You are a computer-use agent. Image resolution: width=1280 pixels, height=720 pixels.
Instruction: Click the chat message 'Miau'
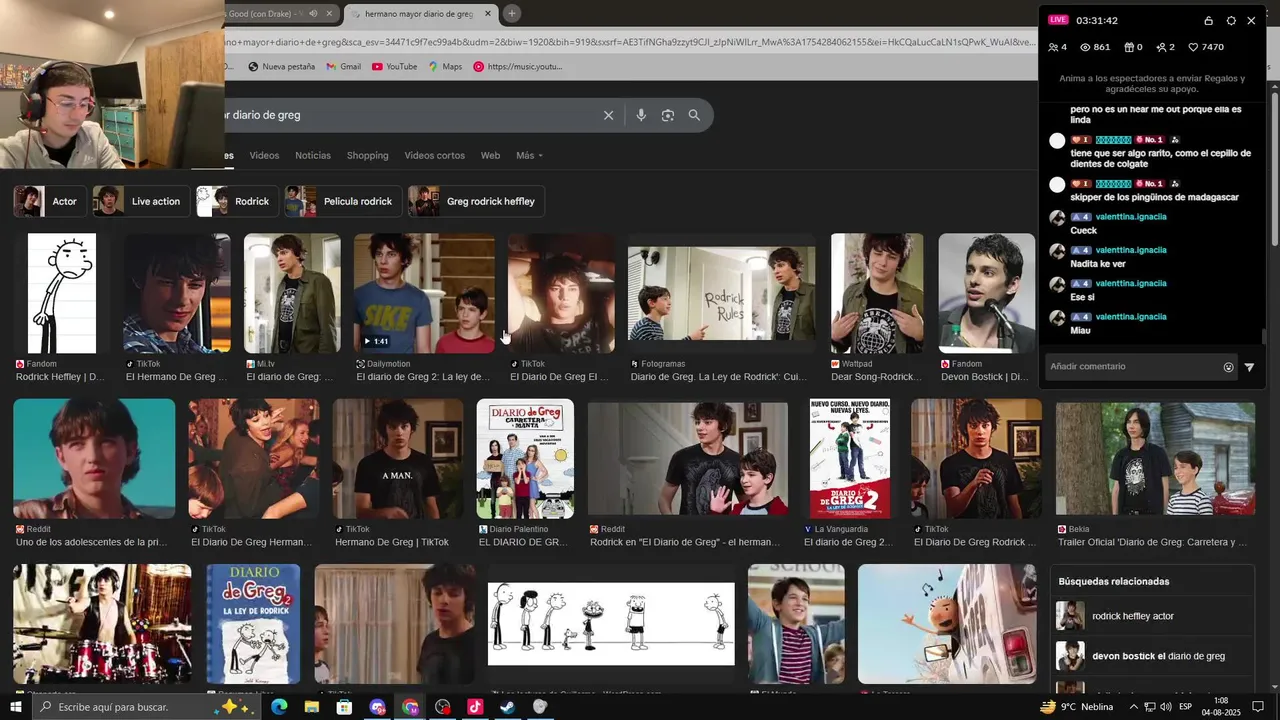[1080, 330]
